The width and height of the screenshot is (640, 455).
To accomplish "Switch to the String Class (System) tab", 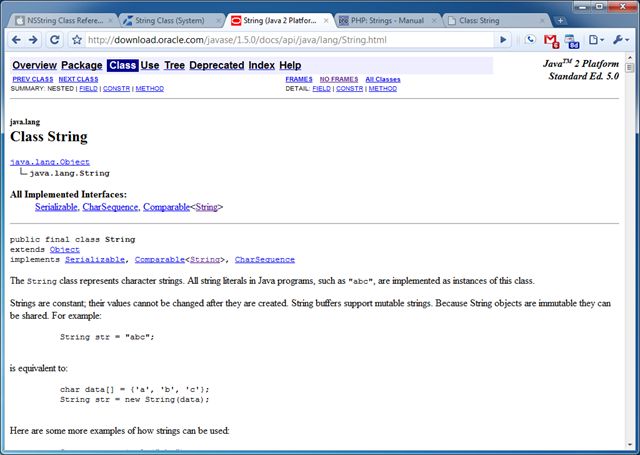I will (171, 20).
